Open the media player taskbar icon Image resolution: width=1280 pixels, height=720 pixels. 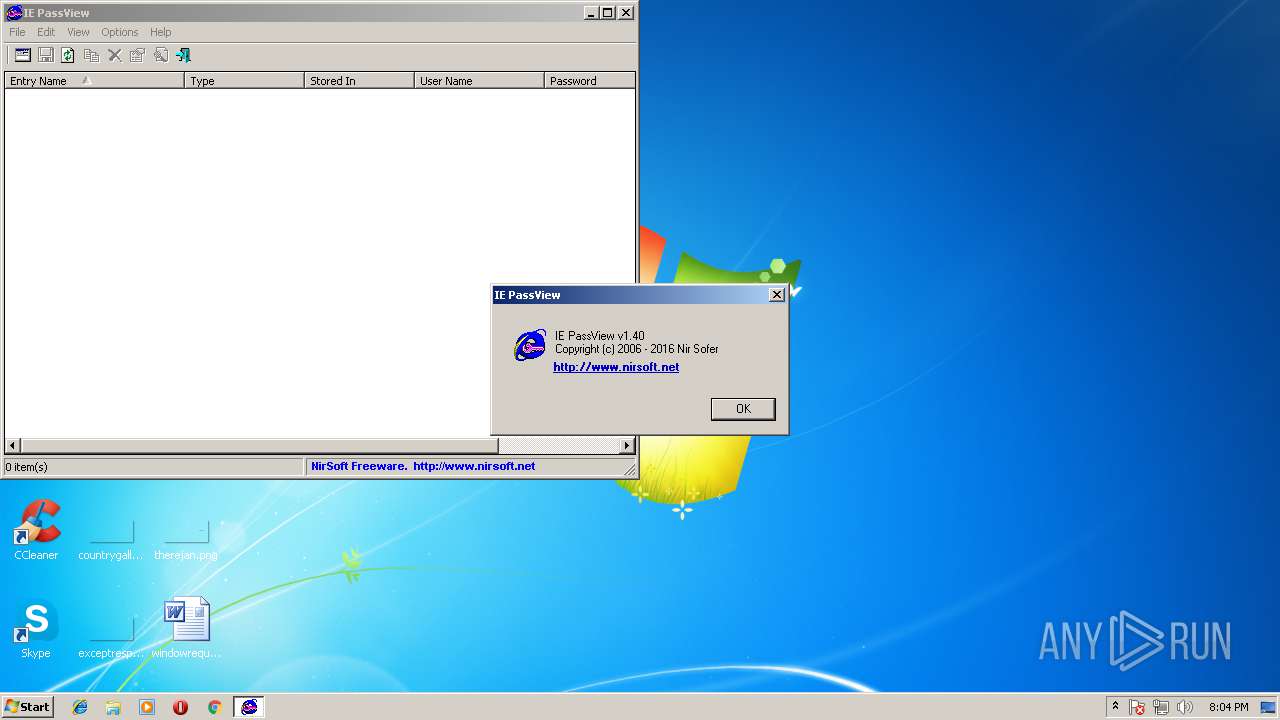[x=147, y=707]
